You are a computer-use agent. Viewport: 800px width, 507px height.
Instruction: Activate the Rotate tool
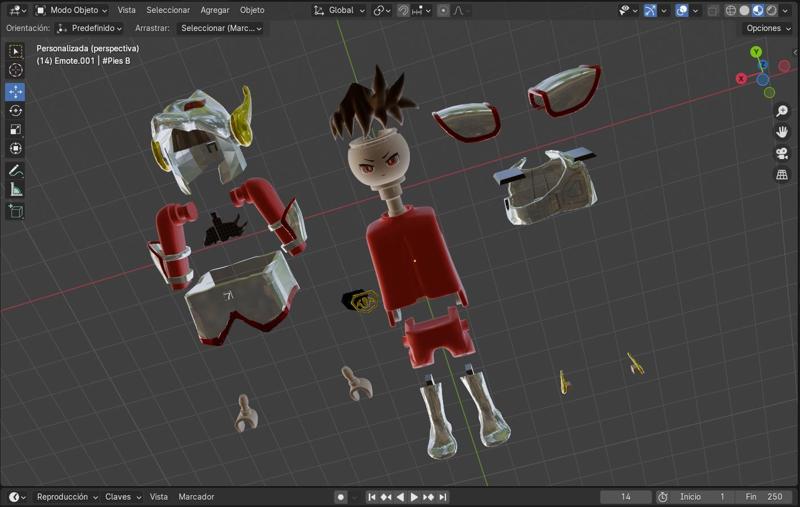(15, 111)
